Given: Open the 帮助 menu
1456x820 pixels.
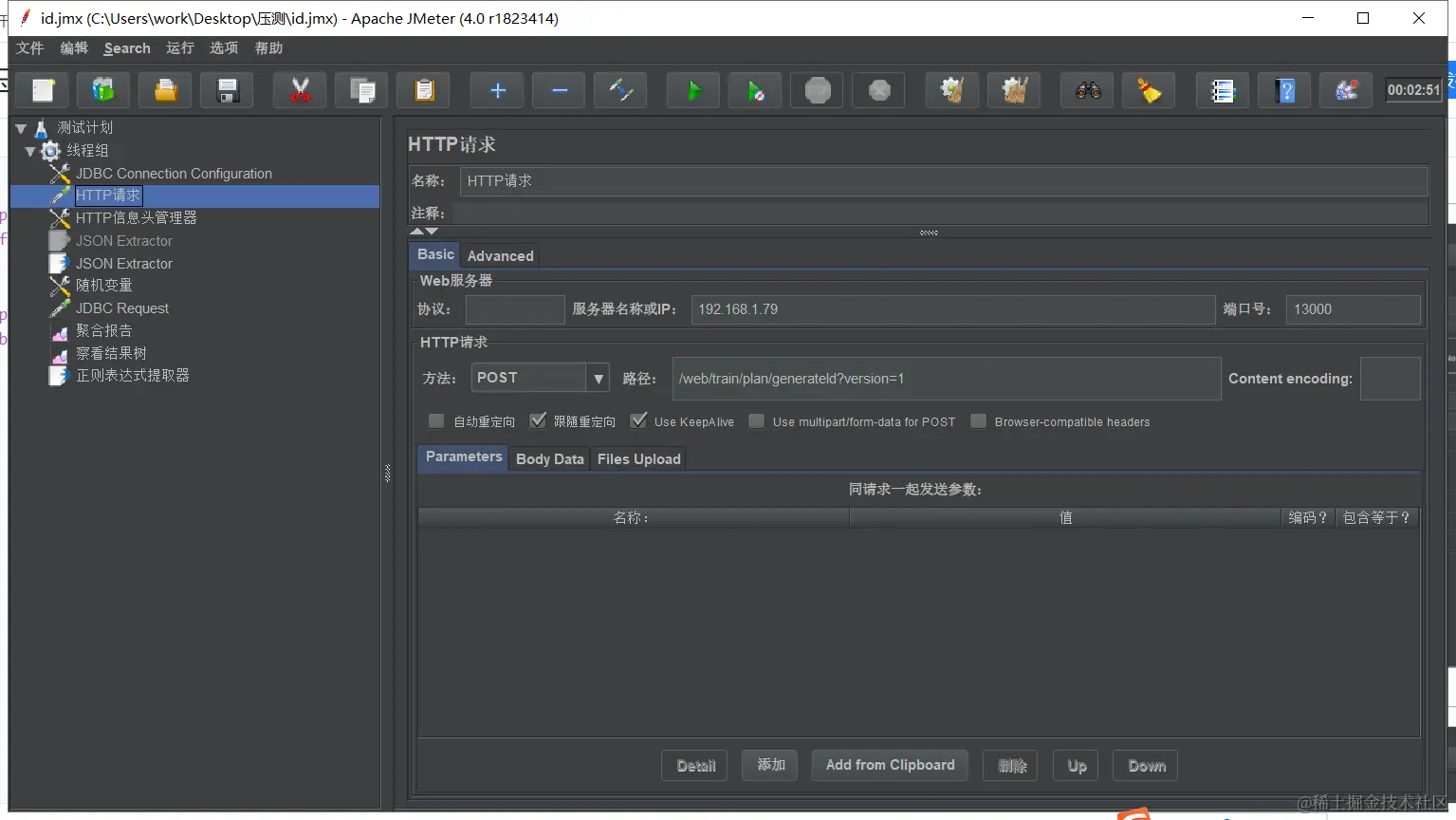Looking at the screenshot, I should (268, 48).
